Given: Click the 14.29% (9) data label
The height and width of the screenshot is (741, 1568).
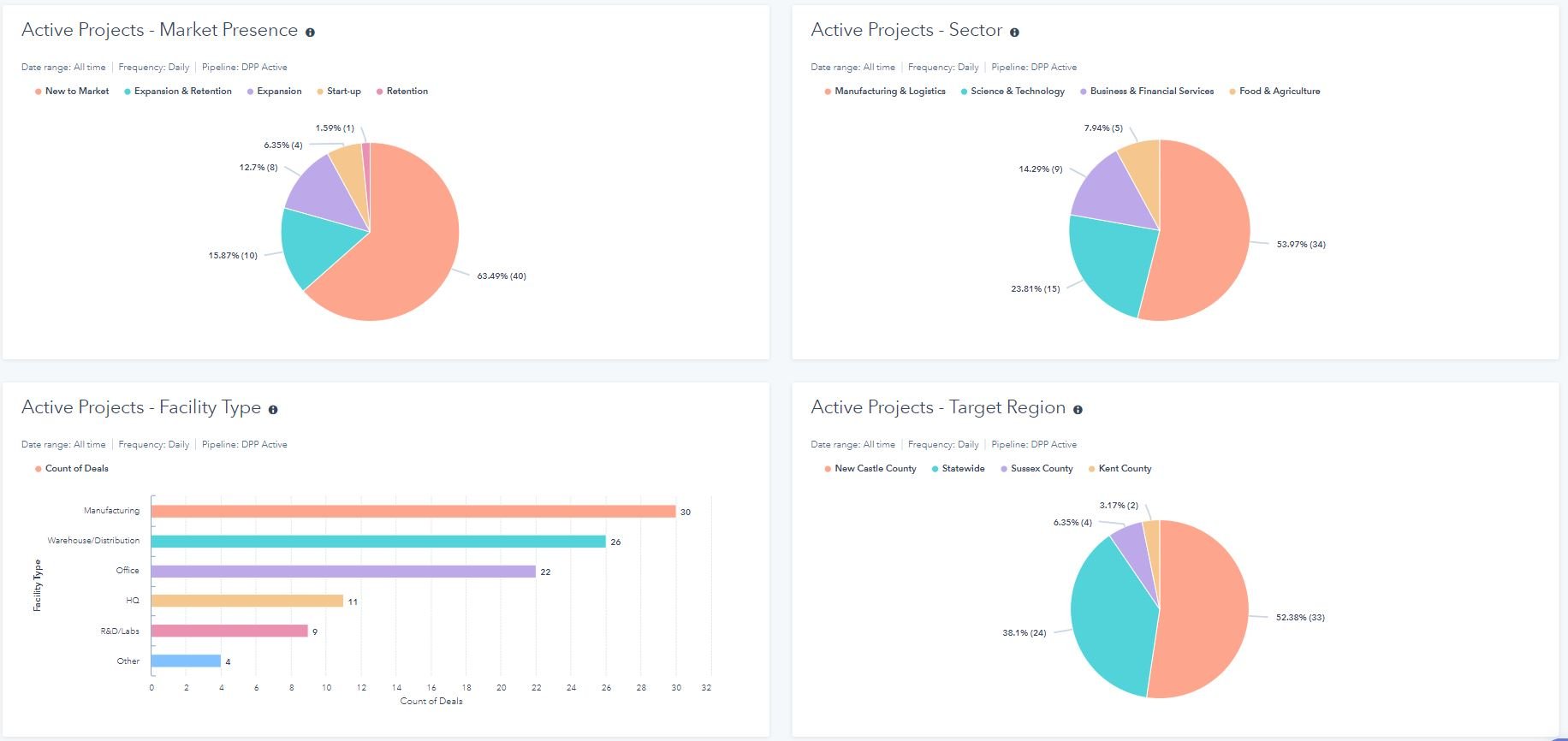Looking at the screenshot, I should [x=1041, y=169].
